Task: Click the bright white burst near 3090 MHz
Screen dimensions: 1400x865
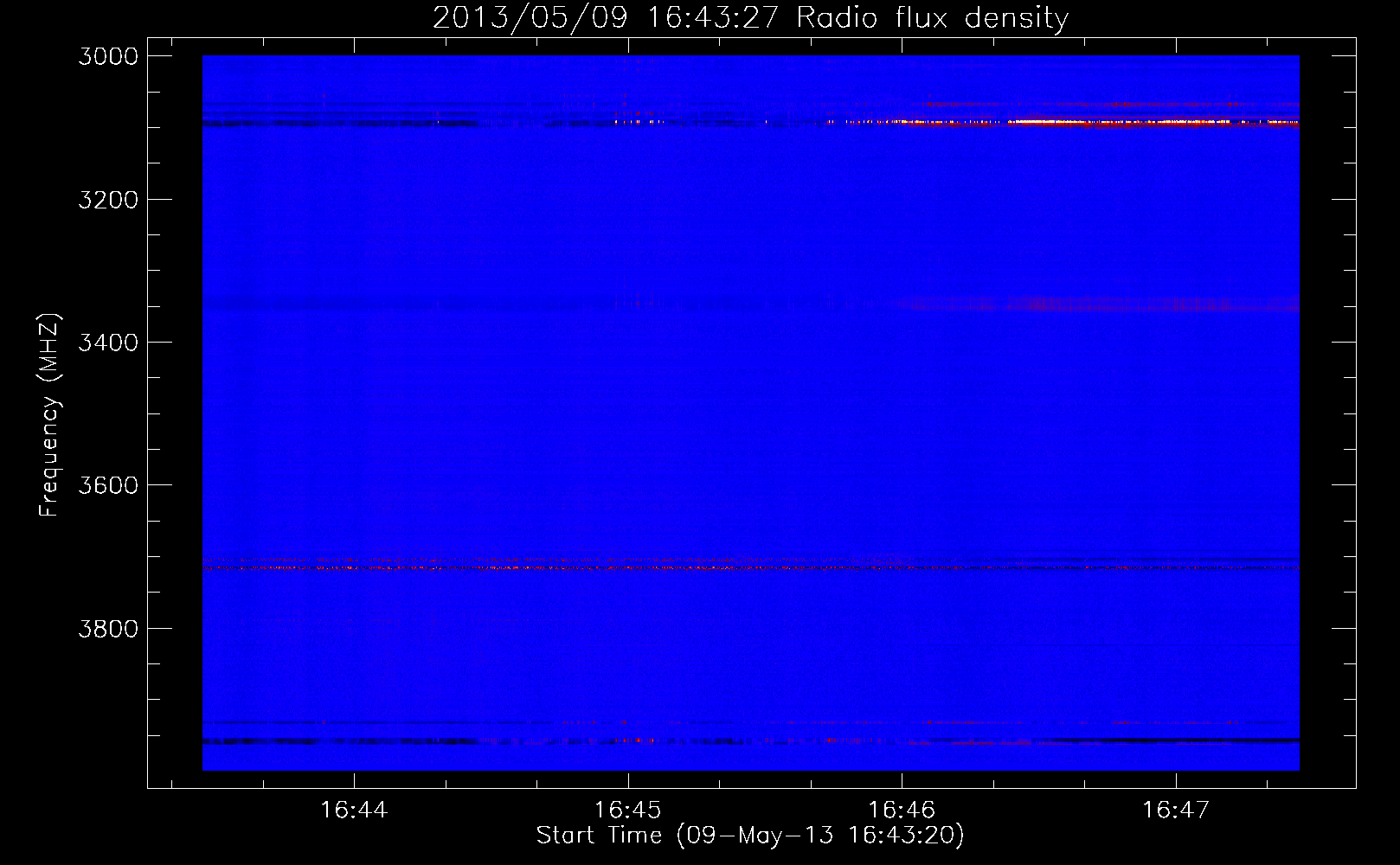Action: click(x=1121, y=122)
